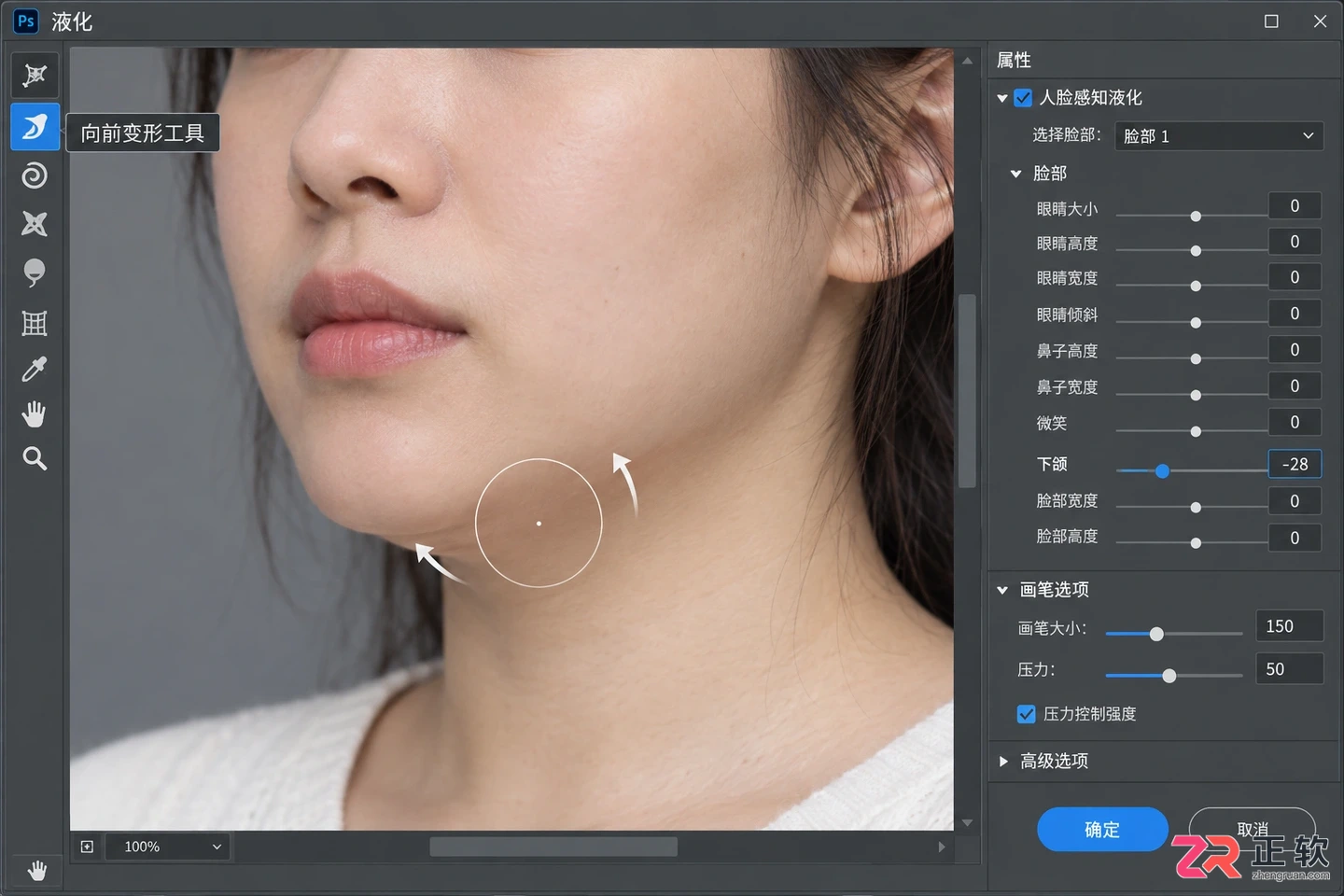
Task: Click the 眼睛高度 value field
Action: 1295,242
